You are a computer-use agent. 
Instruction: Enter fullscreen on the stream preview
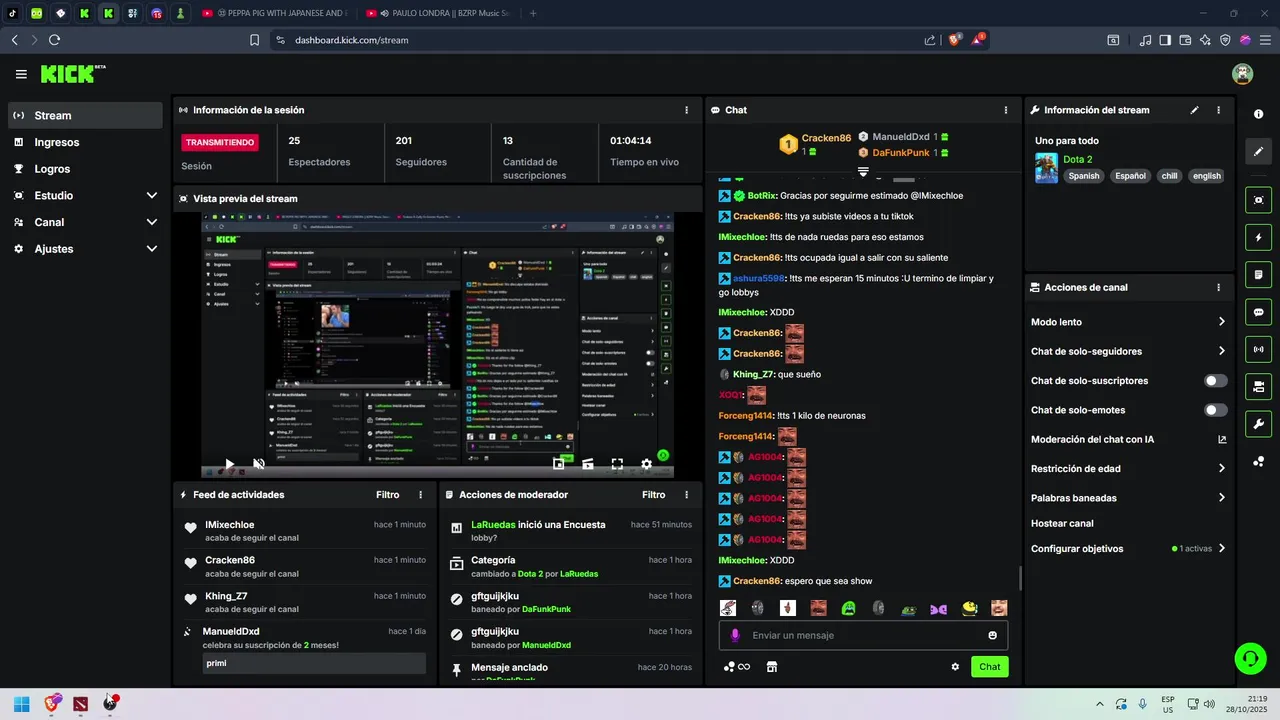coord(617,464)
